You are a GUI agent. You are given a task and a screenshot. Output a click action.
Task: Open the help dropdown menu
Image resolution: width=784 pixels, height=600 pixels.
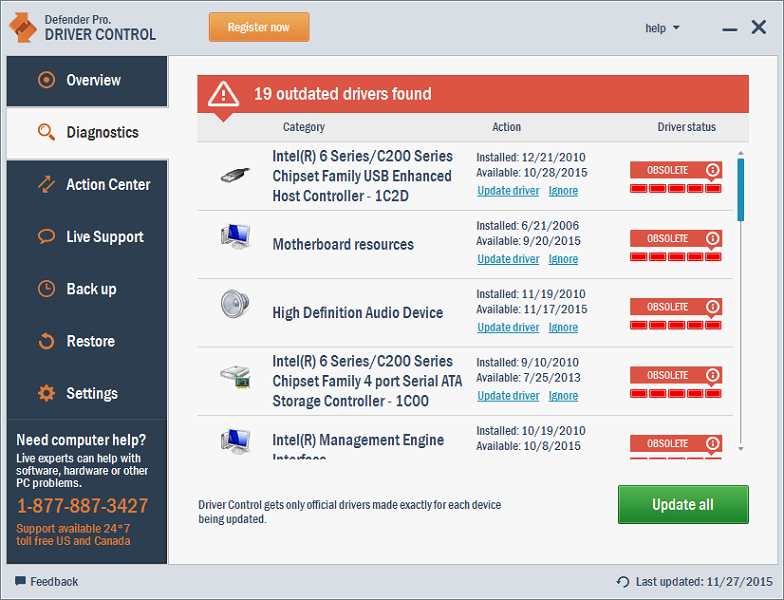pyautogui.click(x=662, y=28)
